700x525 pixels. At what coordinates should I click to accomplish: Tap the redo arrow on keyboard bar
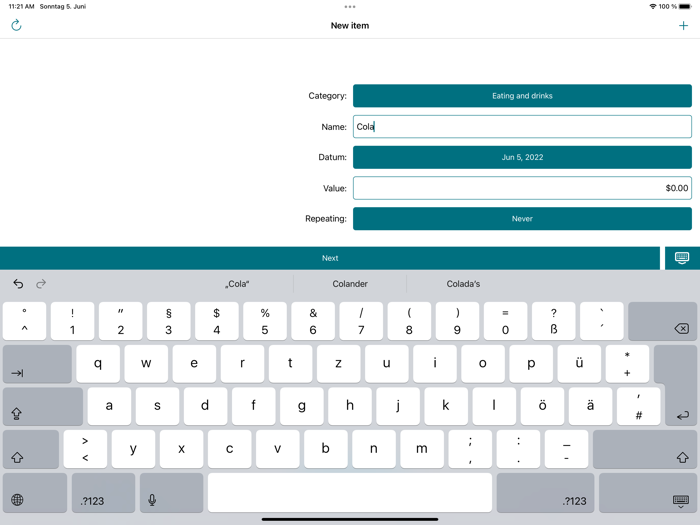(x=41, y=284)
